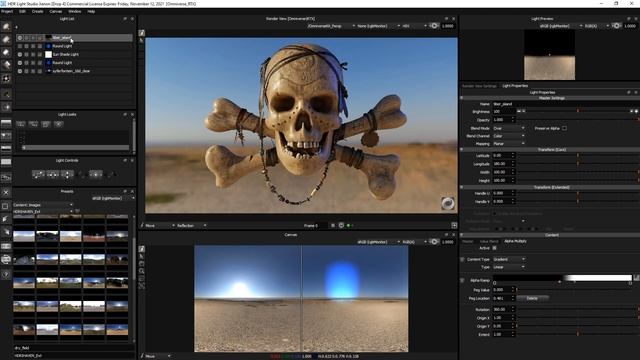Click second button in Light Looks toolbar

[x=33, y=124]
